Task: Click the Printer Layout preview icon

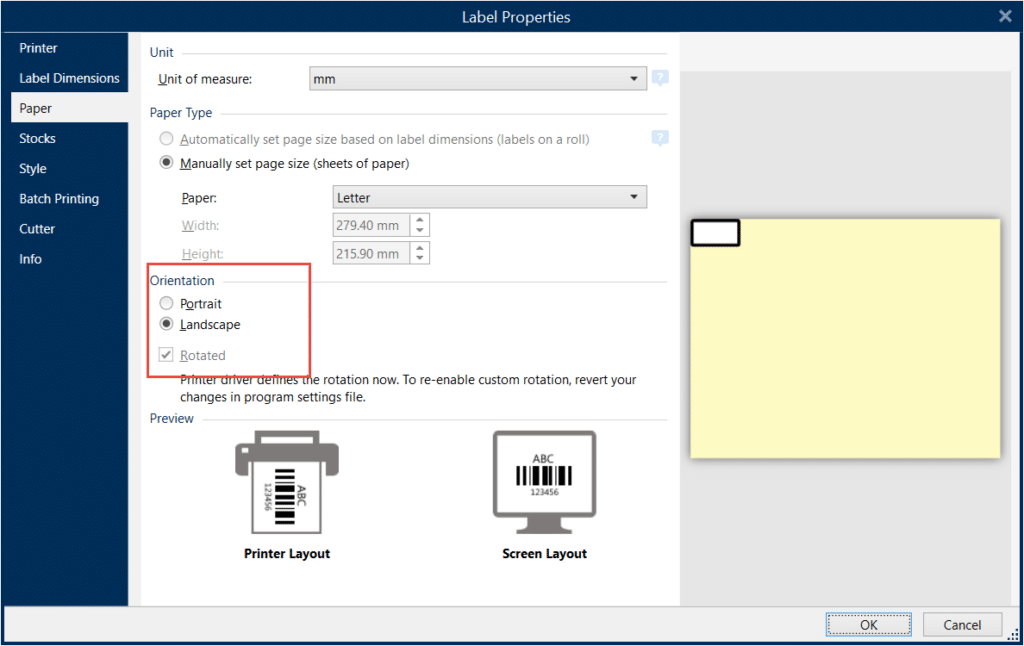Action: tap(287, 482)
